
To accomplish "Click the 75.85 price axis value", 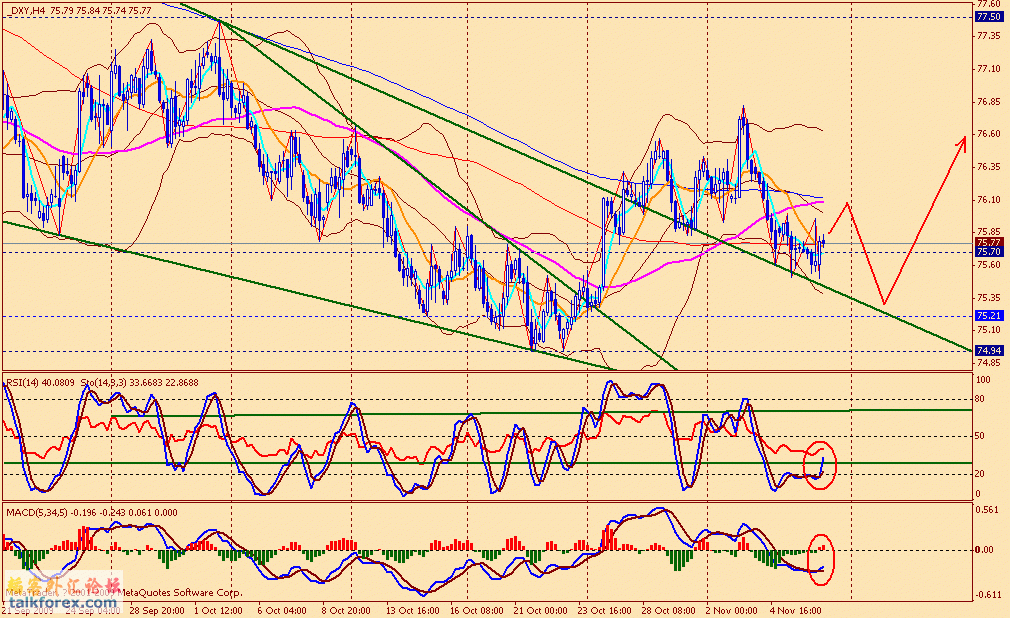I will point(989,232).
